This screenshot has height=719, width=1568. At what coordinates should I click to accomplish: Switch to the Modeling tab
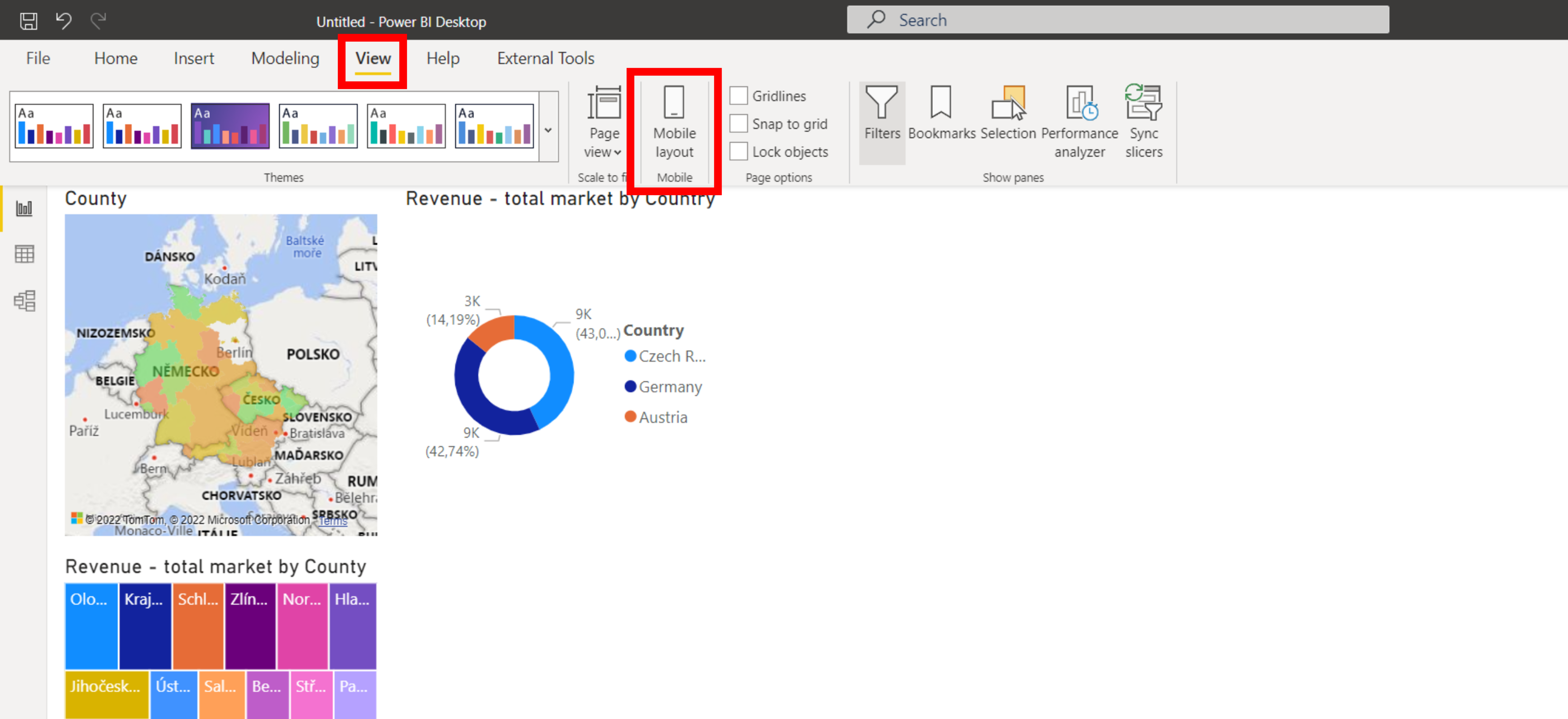285,58
